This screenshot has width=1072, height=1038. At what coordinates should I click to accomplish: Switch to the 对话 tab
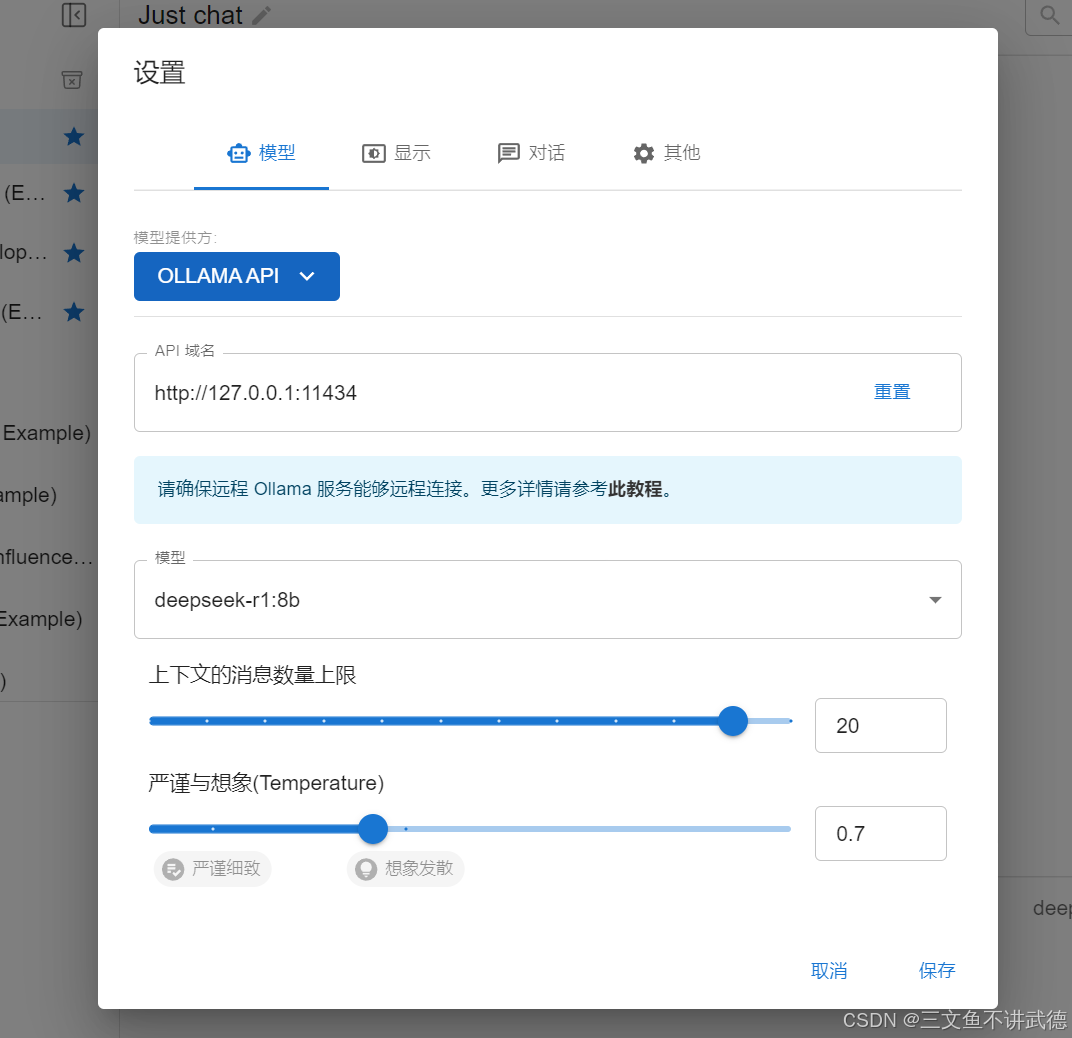(532, 153)
